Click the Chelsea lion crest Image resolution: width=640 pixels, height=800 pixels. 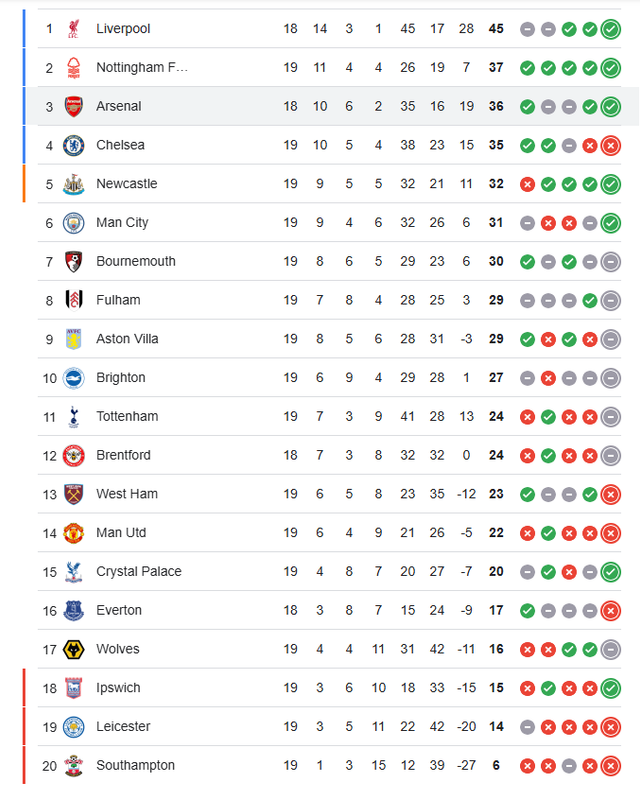tap(73, 145)
